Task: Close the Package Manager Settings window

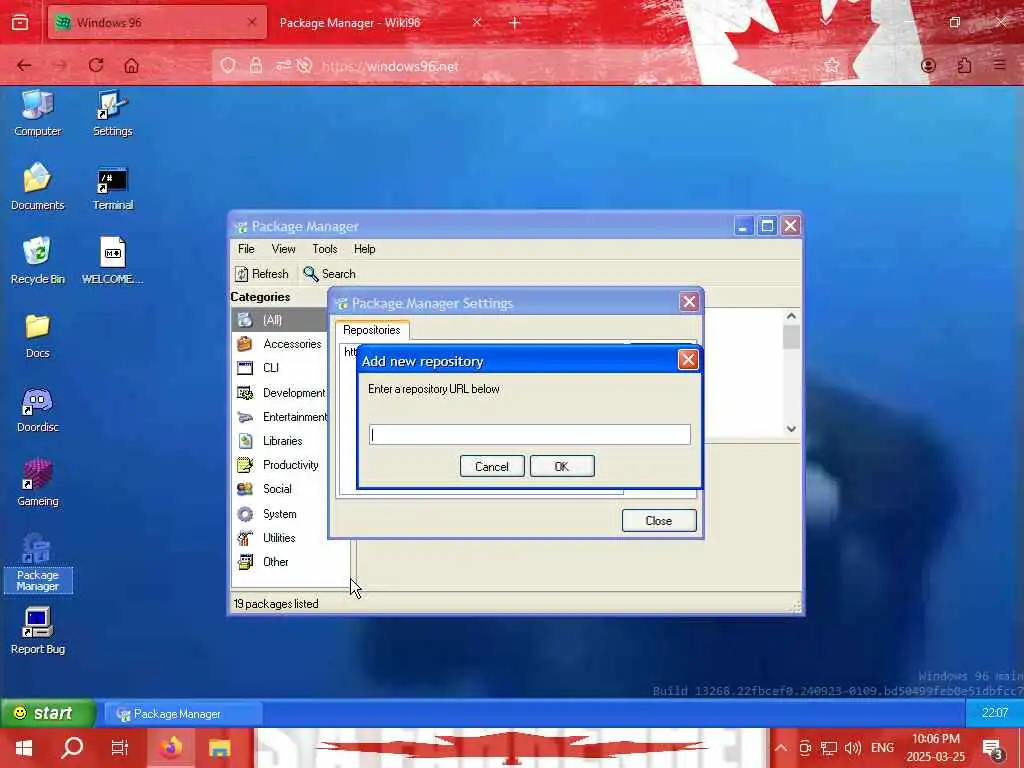Action: 689,302
